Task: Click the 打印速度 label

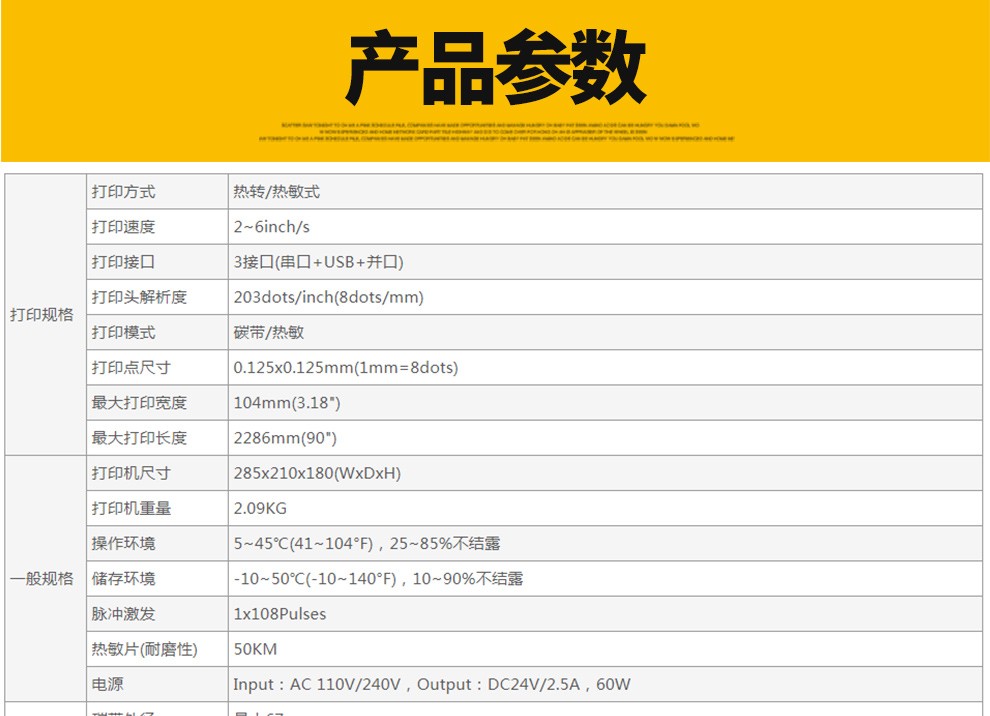Action: (123, 227)
